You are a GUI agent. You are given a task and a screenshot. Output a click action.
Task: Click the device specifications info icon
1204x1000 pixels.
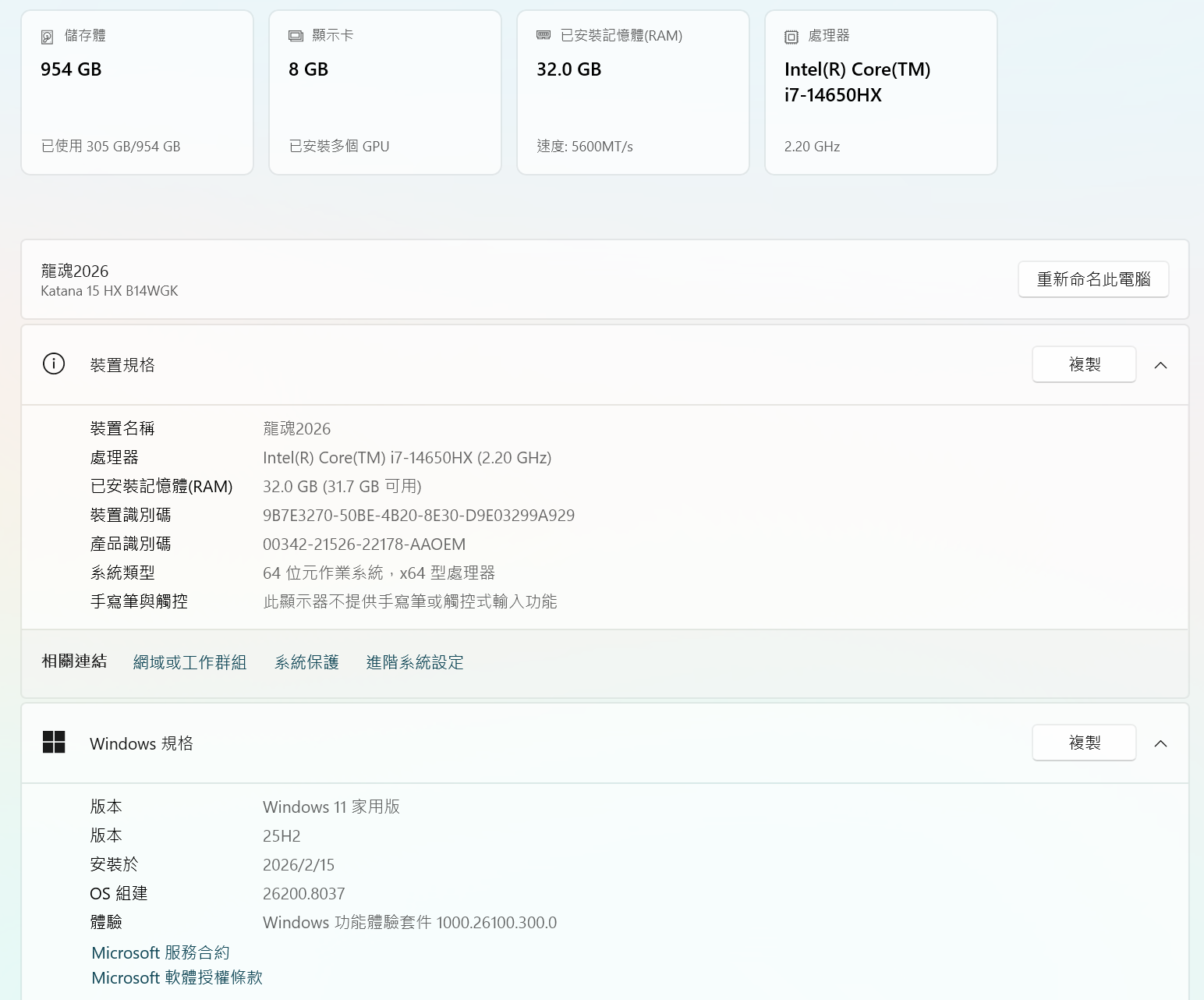coord(54,364)
